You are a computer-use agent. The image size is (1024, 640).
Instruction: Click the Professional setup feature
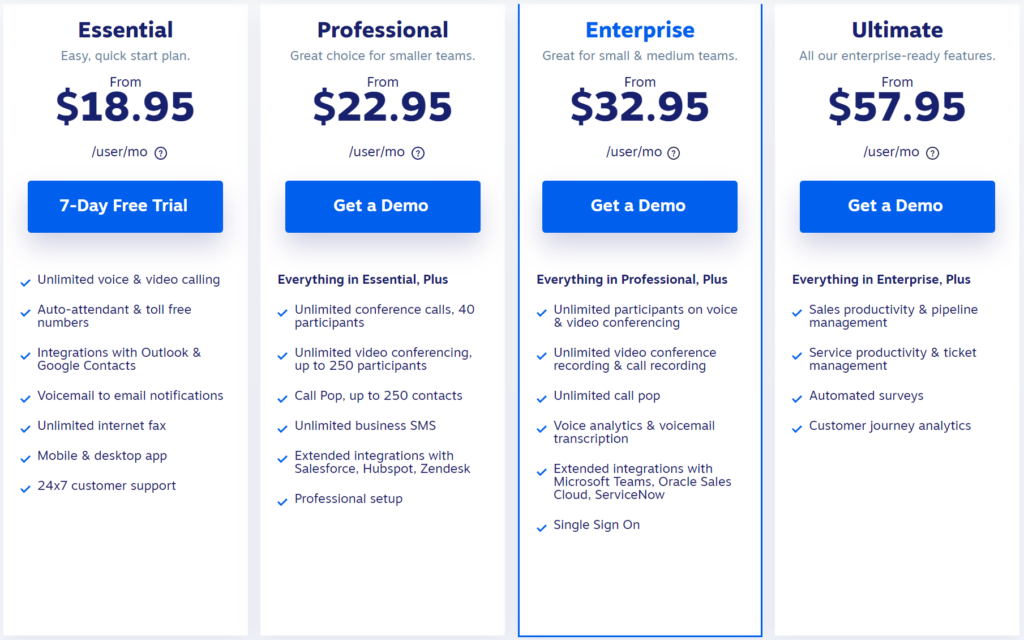tap(349, 499)
